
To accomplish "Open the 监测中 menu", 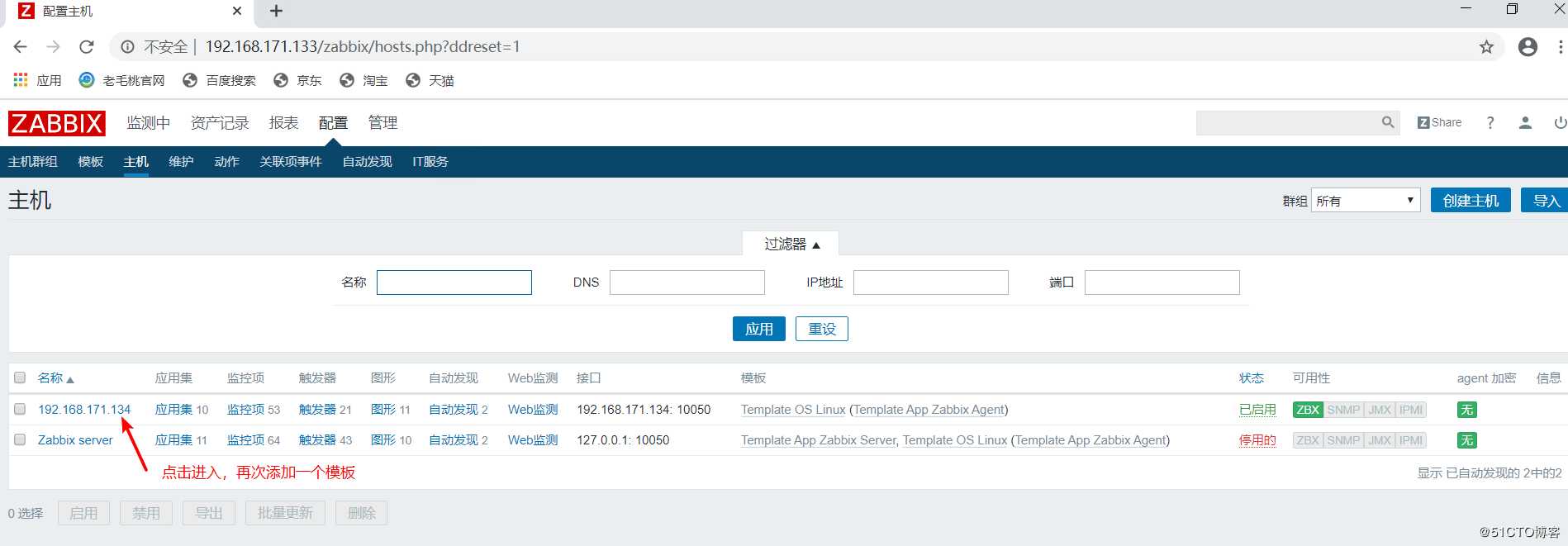I will (149, 123).
